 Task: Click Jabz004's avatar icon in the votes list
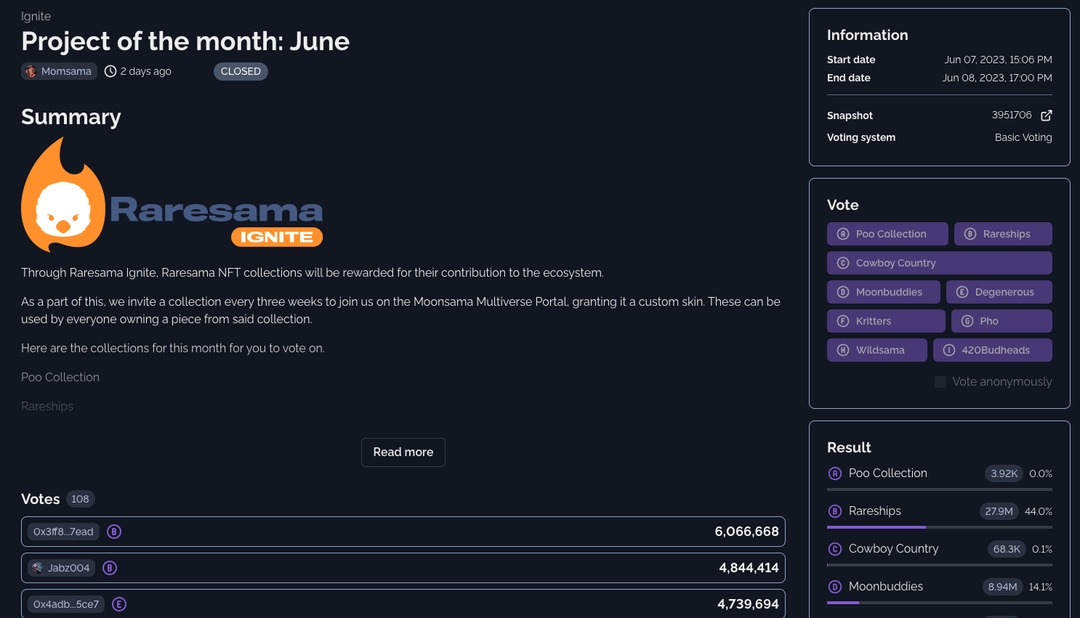coord(37,568)
